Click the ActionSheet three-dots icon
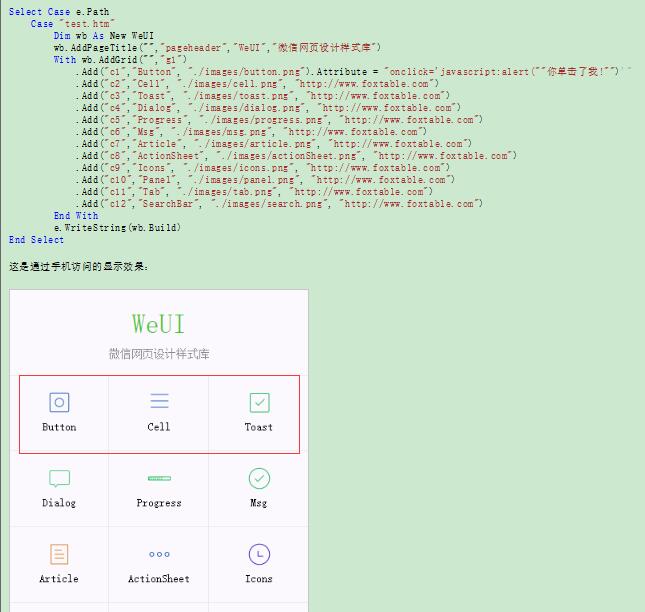The width and height of the screenshot is (645, 612). (159, 554)
